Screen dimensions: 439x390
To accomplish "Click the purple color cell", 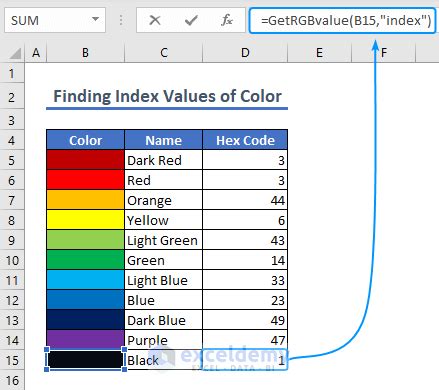I will [x=85, y=339].
